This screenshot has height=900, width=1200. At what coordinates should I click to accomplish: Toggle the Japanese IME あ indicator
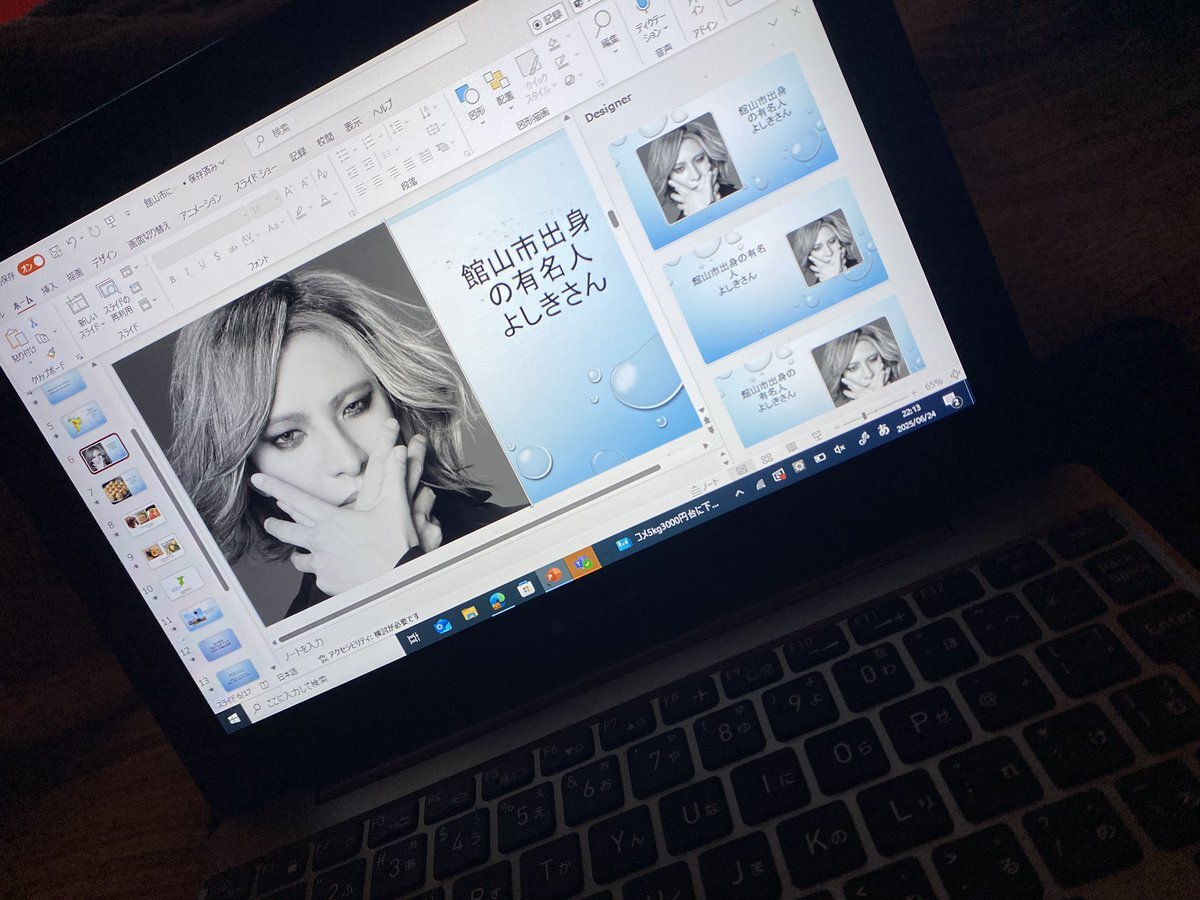tap(883, 428)
